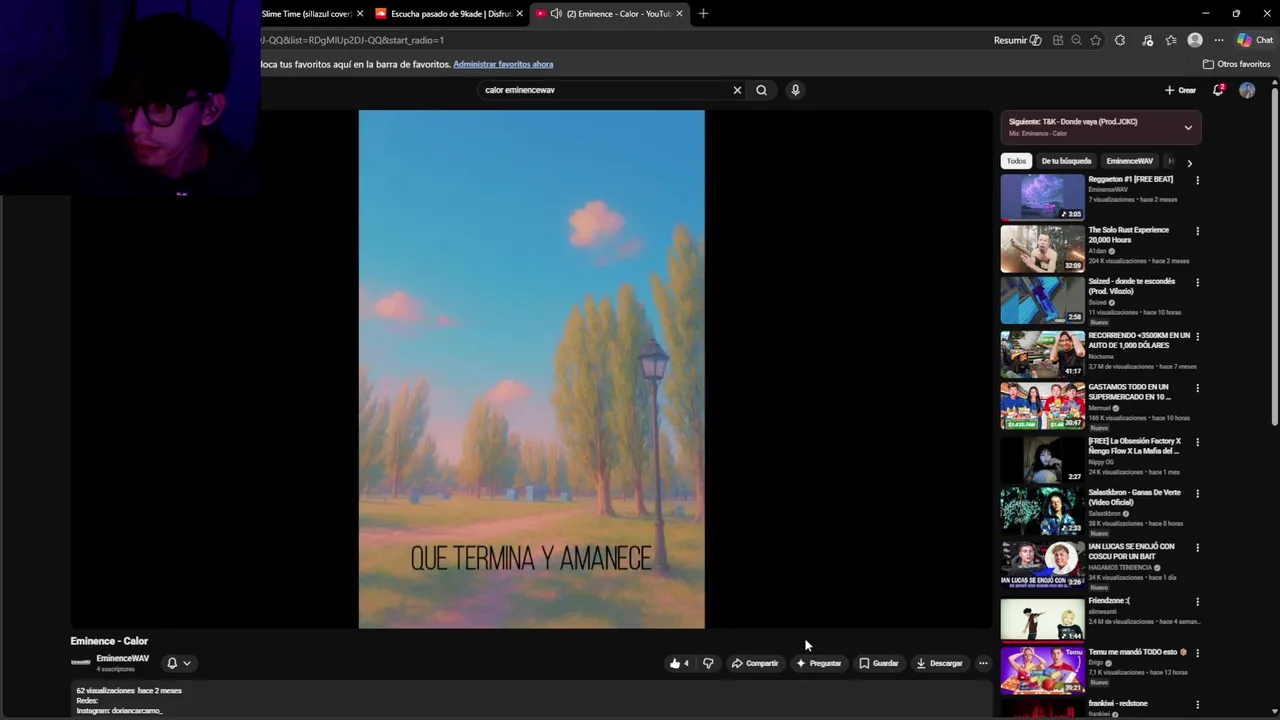The width and height of the screenshot is (1280, 720).
Task: Open options for La Obsesión Factory video
Action: 1197,442
